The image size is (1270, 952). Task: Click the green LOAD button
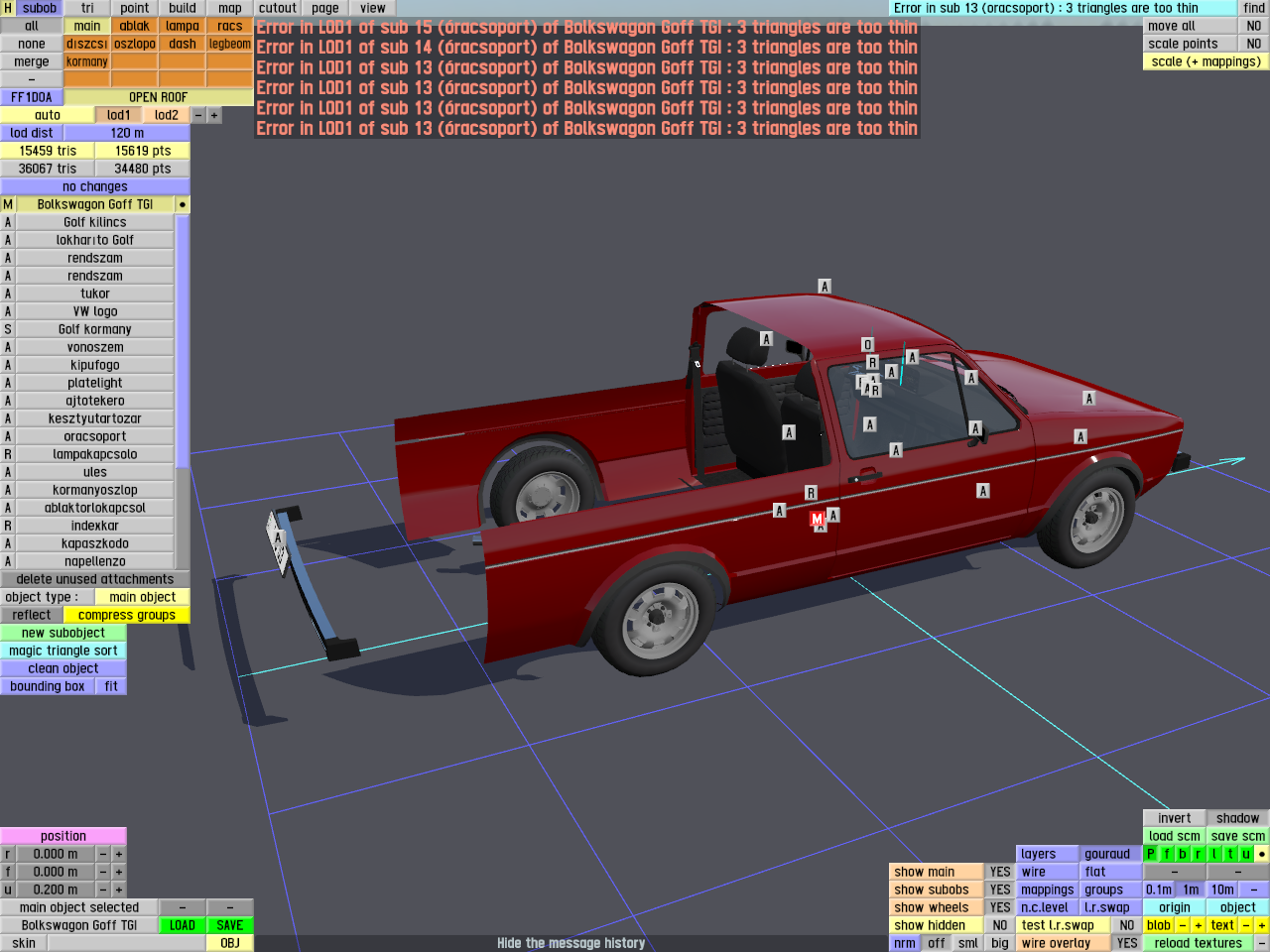(x=183, y=925)
